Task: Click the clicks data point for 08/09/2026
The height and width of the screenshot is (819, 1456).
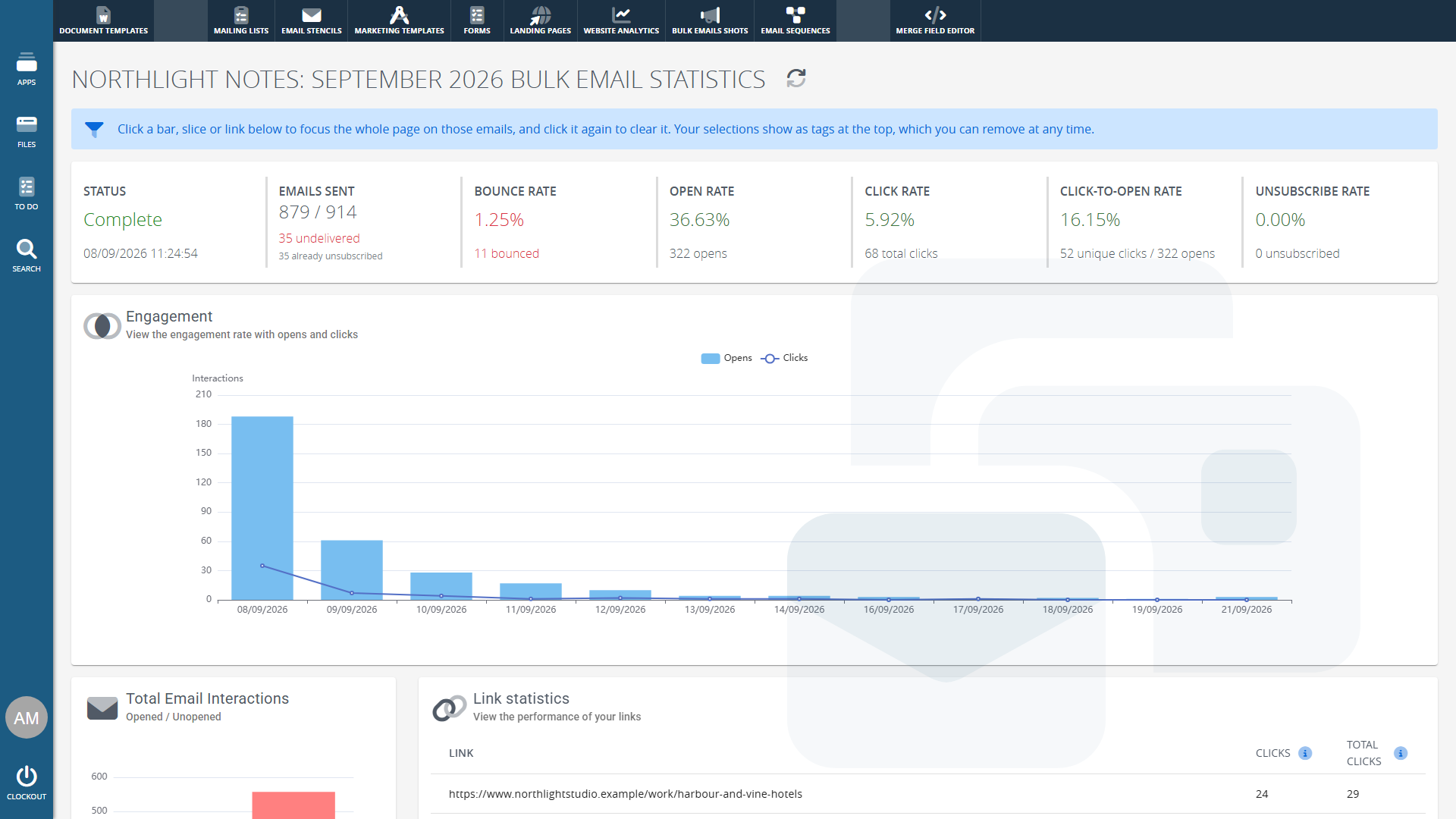Action: 262,566
